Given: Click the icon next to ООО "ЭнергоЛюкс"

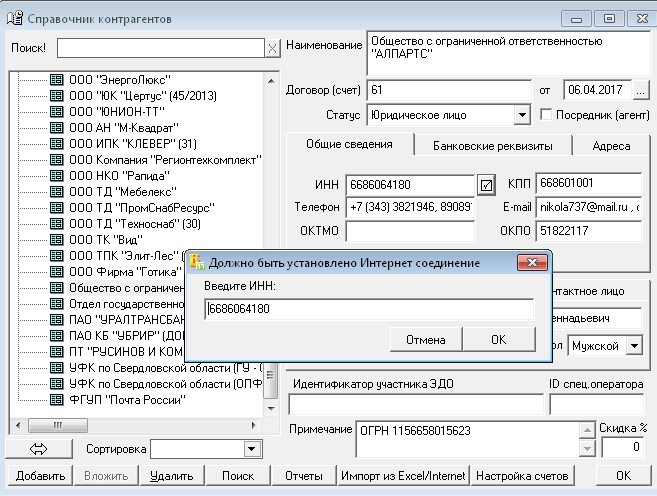Looking at the screenshot, I should click(56, 79).
